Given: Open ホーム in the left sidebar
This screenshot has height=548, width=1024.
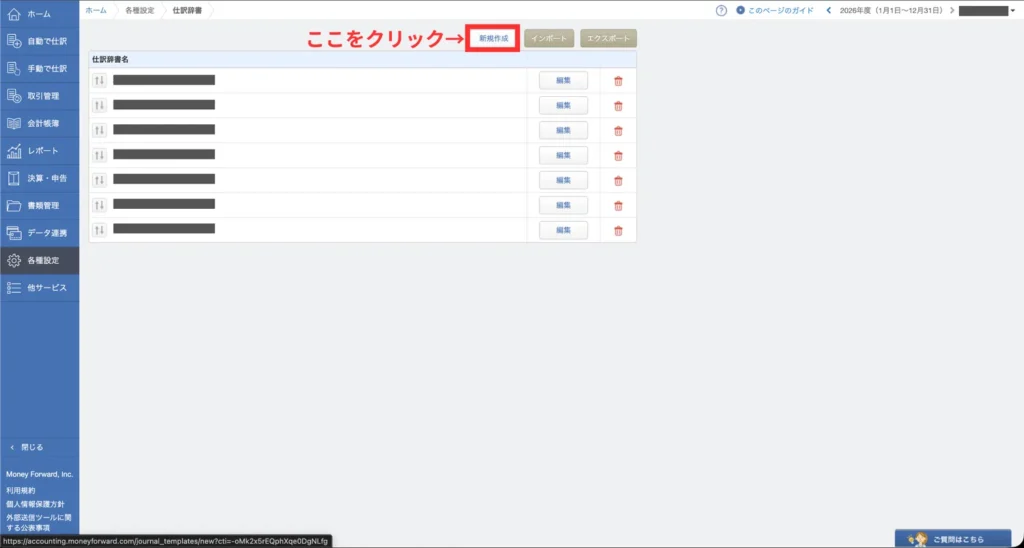Looking at the screenshot, I should [x=39, y=14].
